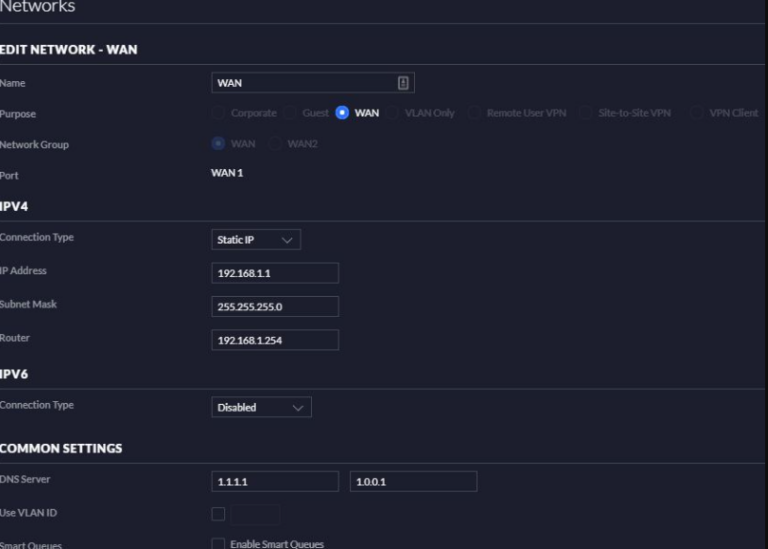
Task: Pick the Site-to-Site VPN purpose option
Action: (x=587, y=113)
